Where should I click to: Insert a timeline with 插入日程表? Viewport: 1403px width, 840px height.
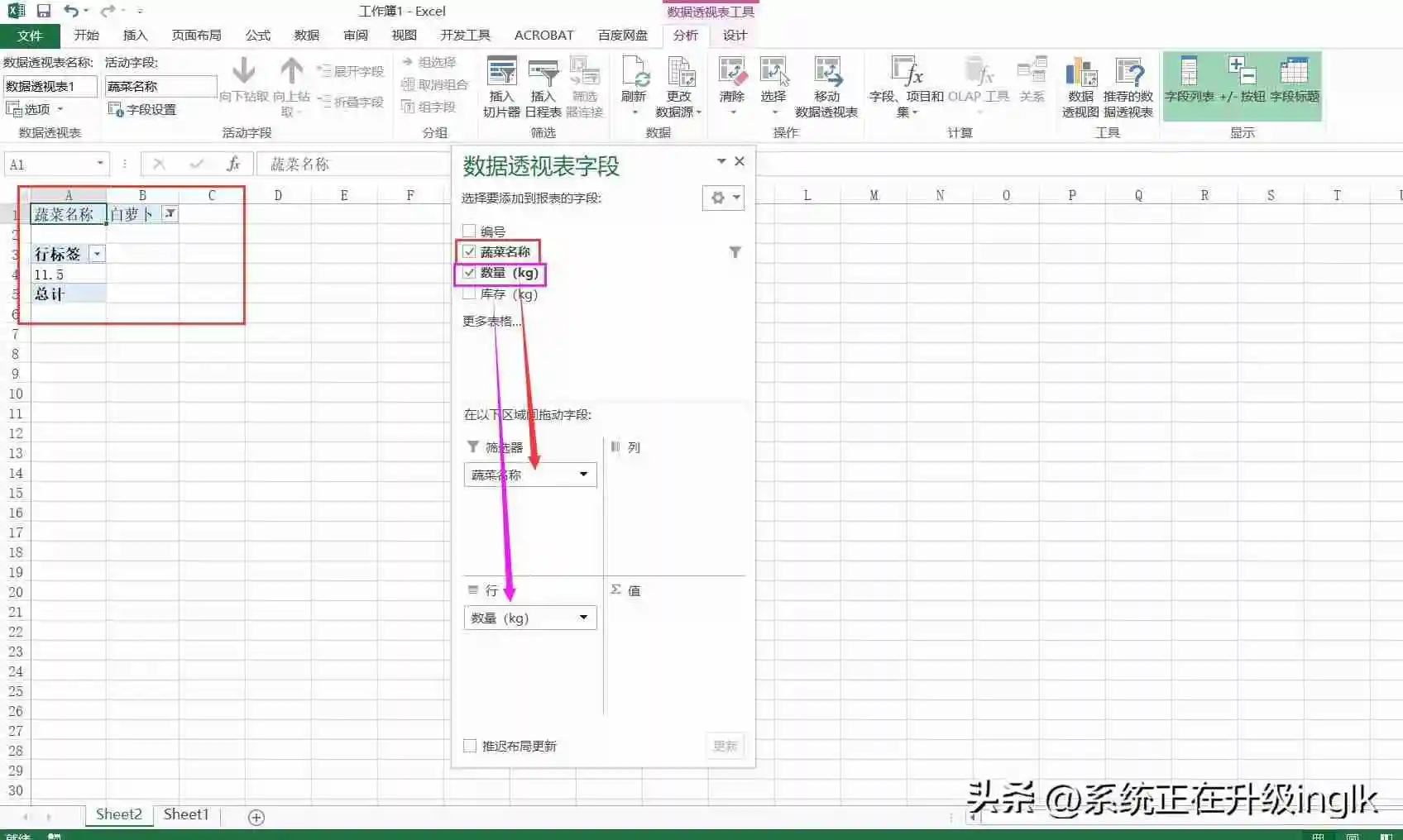tap(543, 88)
